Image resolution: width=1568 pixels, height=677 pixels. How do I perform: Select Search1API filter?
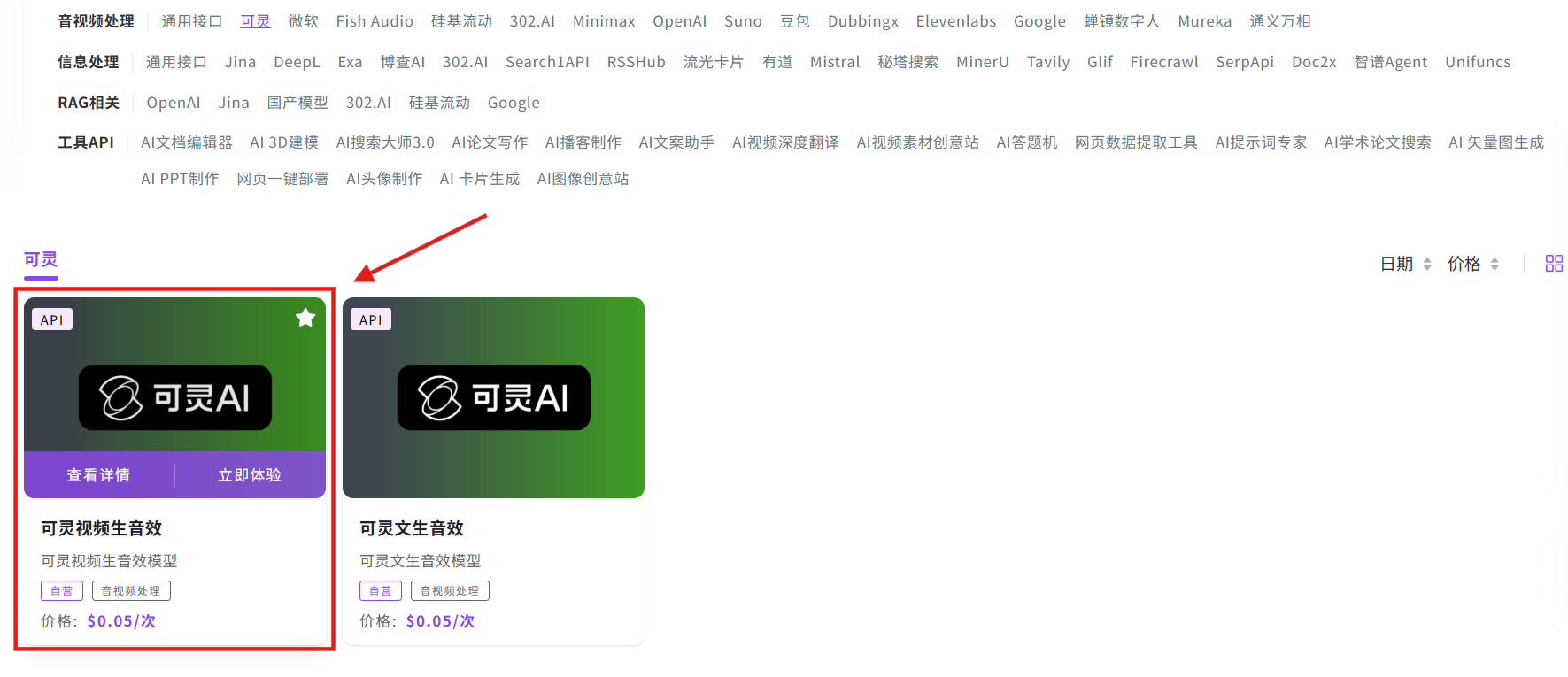[547, 62]
